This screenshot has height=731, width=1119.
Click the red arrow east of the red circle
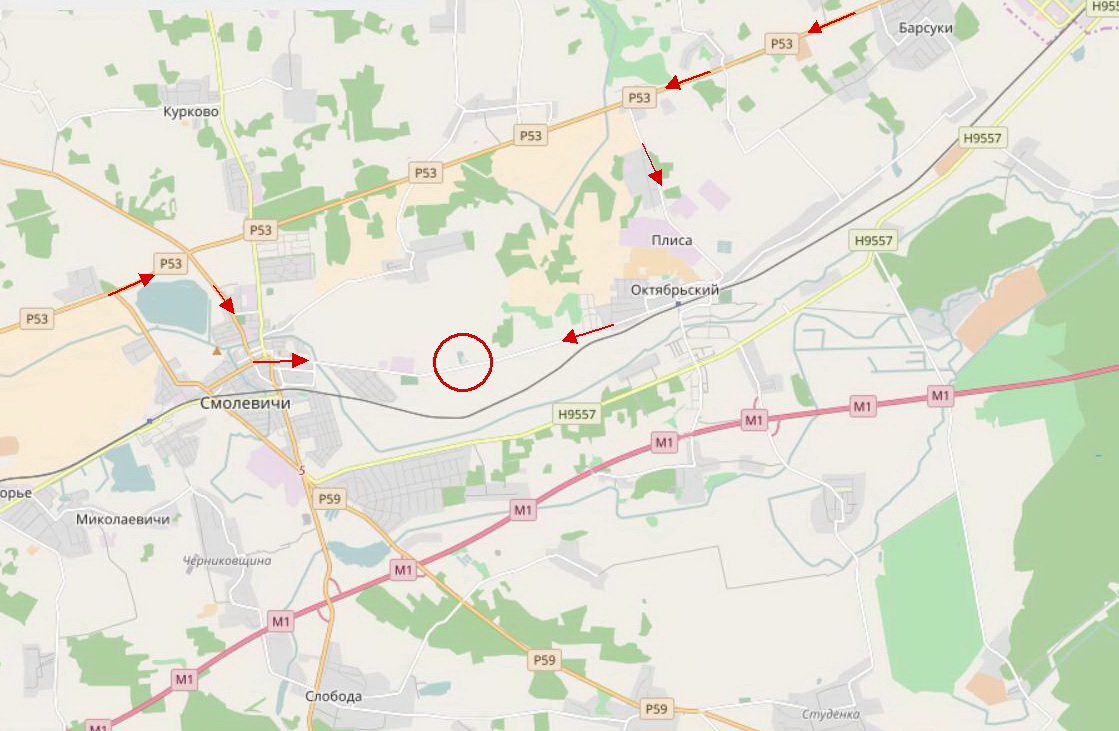tap(587, 333)
